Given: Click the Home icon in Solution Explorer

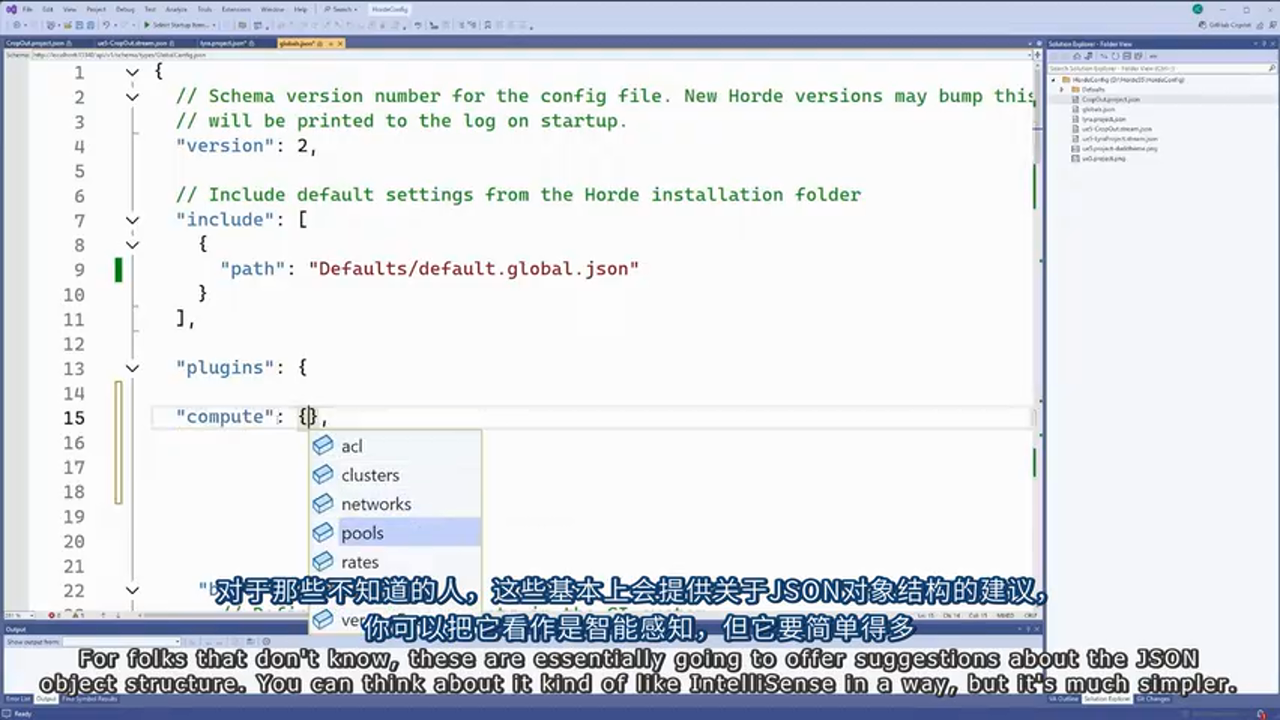Looking at the screenshot, I should [x=1077, y=56].
